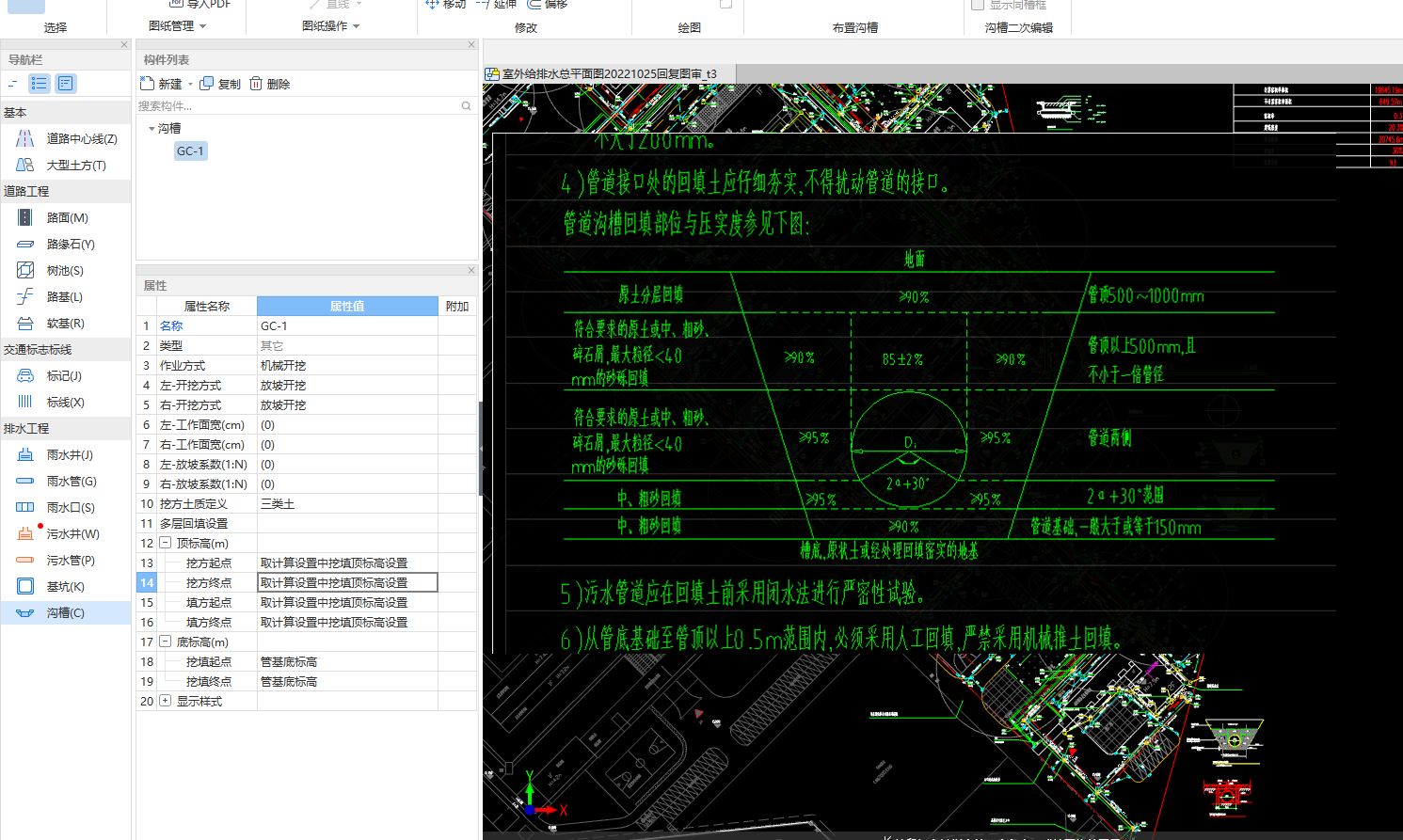The width and height of the screenshot is (1403, 840).
Task: Open the 基本 section header
Action: coord(66,112)
